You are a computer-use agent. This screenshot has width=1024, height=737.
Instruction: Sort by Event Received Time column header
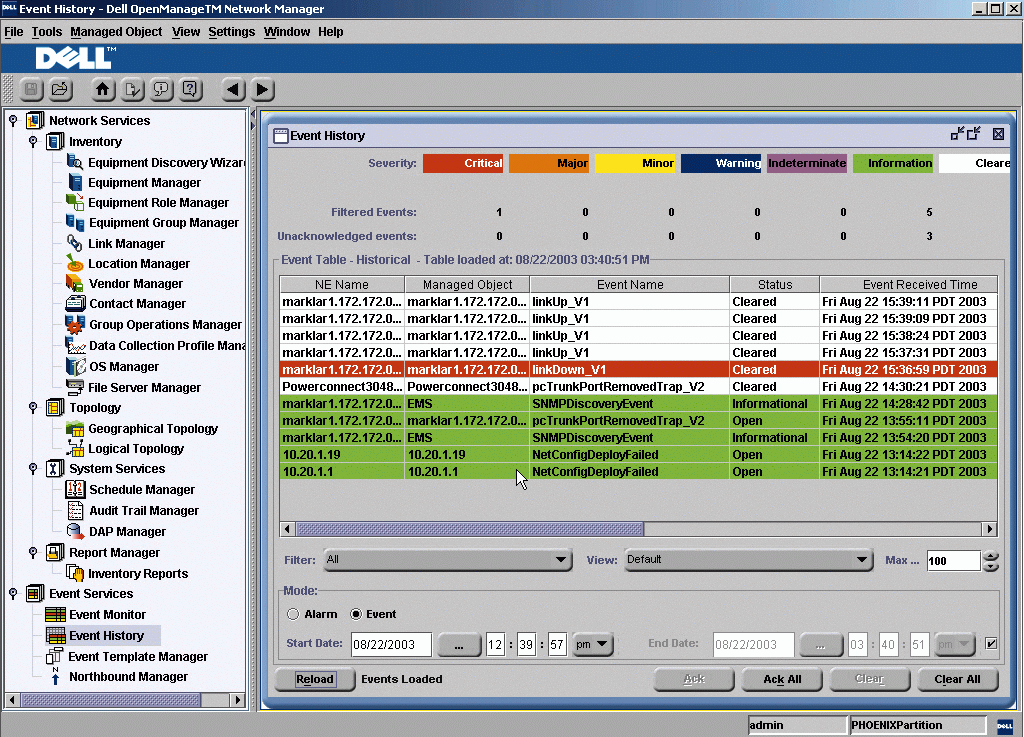point(909,285)
